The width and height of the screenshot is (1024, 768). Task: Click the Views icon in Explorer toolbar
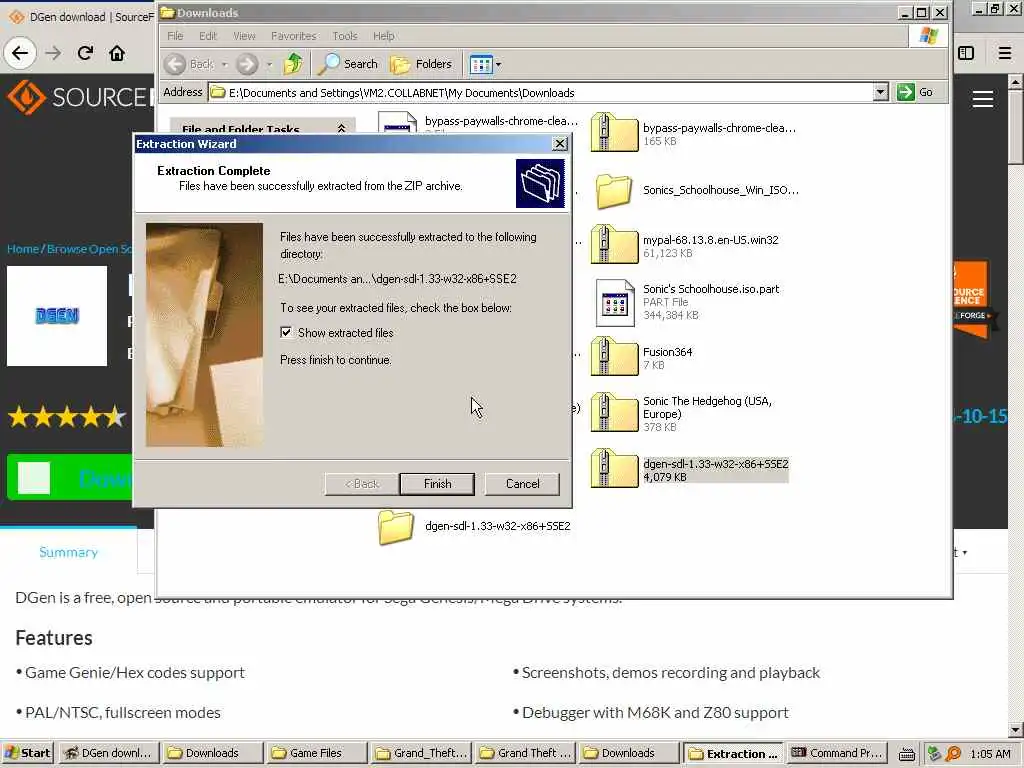click(x=481, y=64)
